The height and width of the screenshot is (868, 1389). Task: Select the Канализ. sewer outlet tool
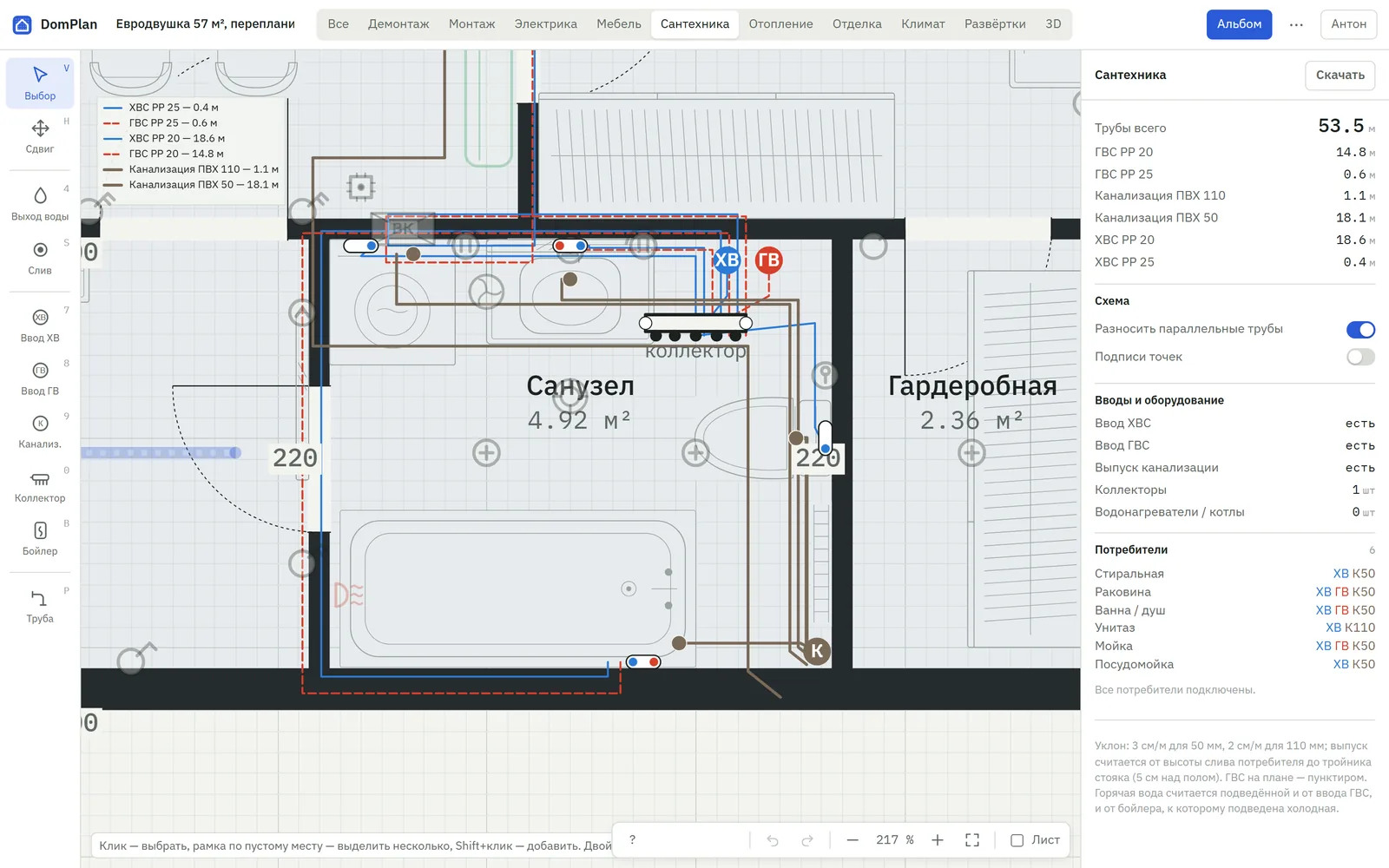tap(40, 431)
